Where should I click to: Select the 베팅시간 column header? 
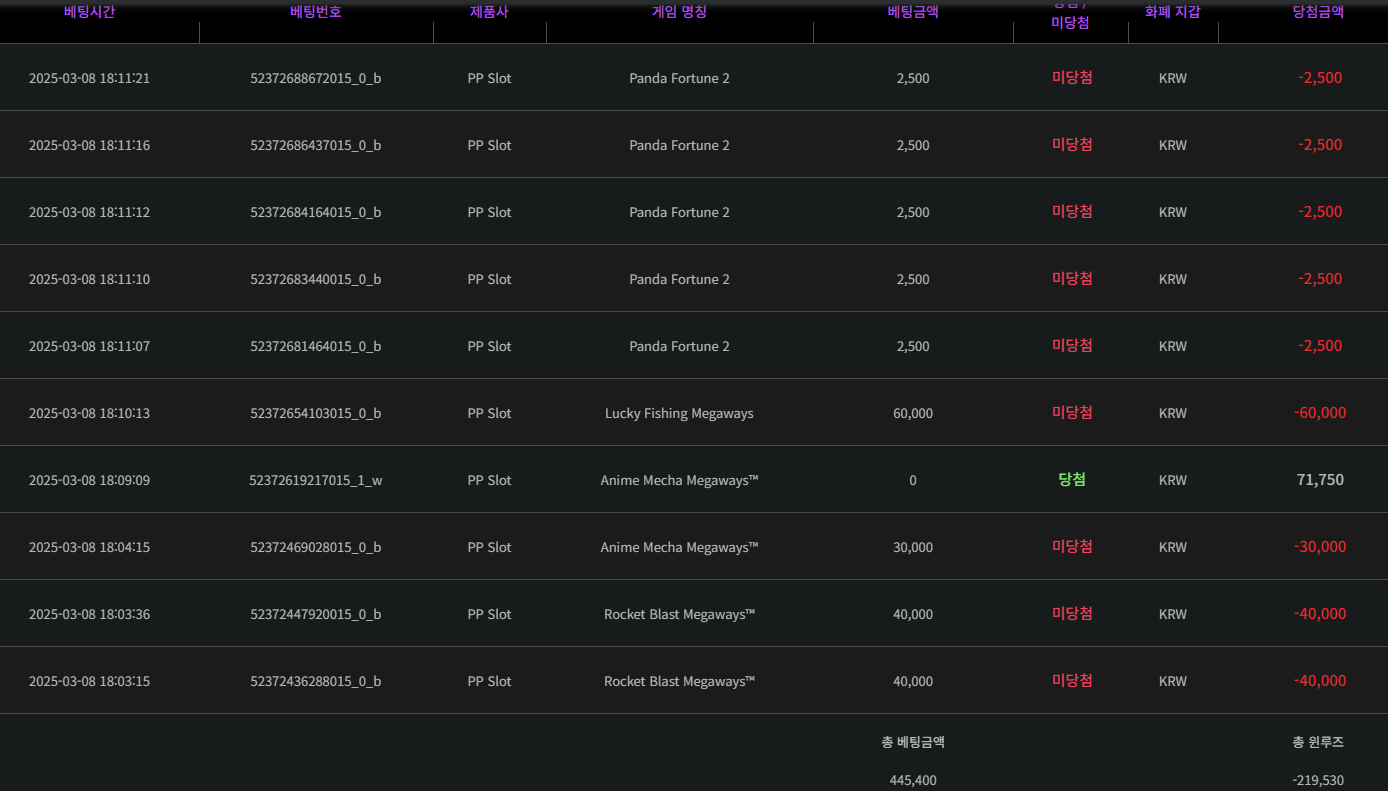(x=89, y=12)
